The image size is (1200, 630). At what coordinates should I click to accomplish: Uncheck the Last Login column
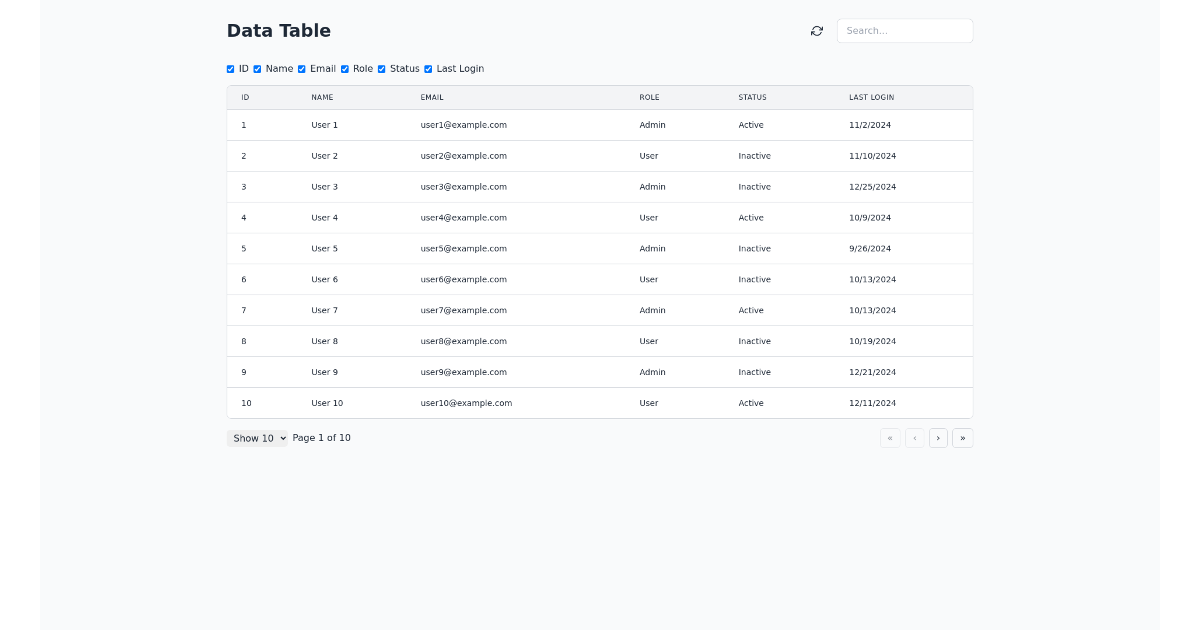[x=428, y=68]
